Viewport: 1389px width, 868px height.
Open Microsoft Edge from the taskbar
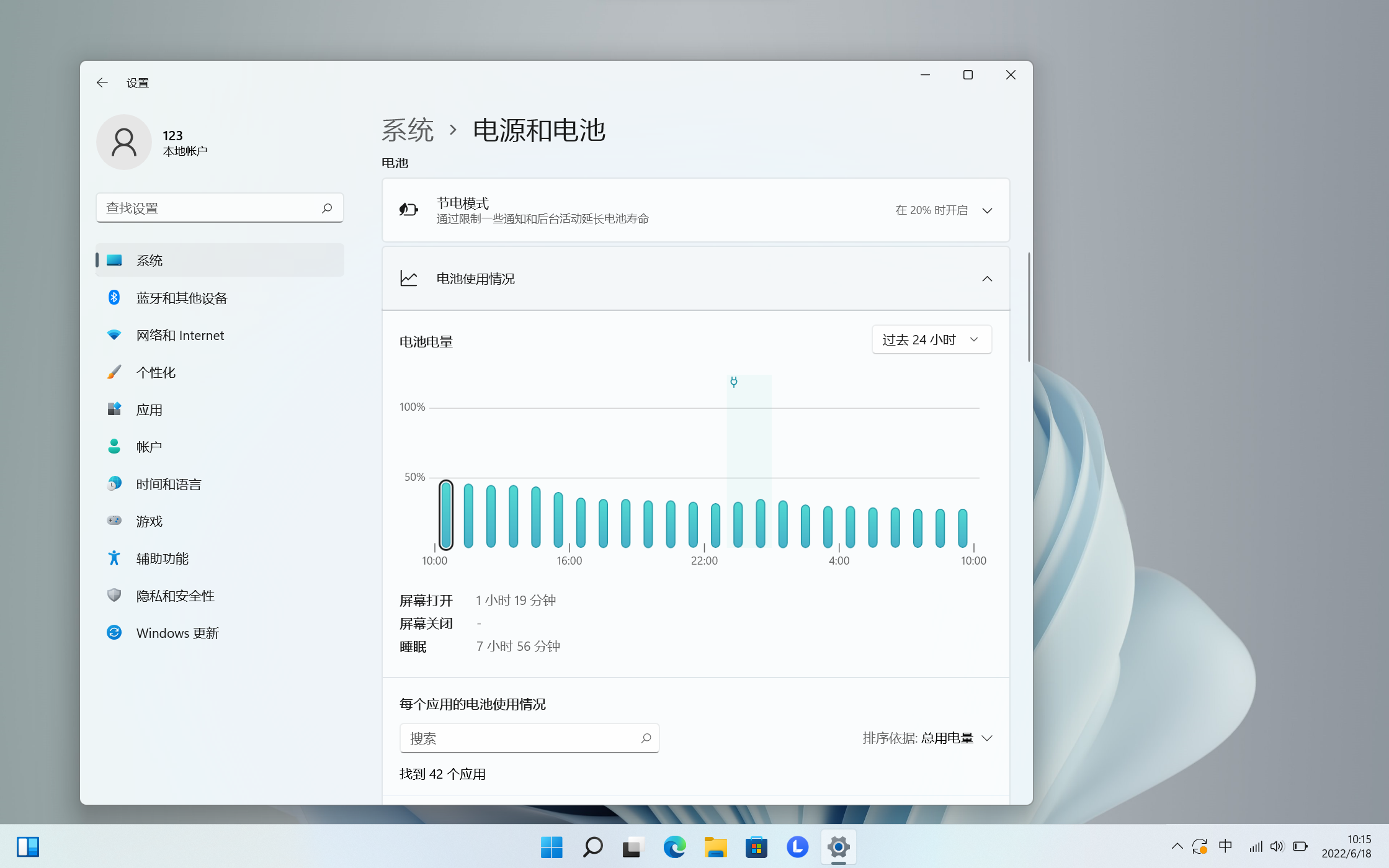point(674,847)
